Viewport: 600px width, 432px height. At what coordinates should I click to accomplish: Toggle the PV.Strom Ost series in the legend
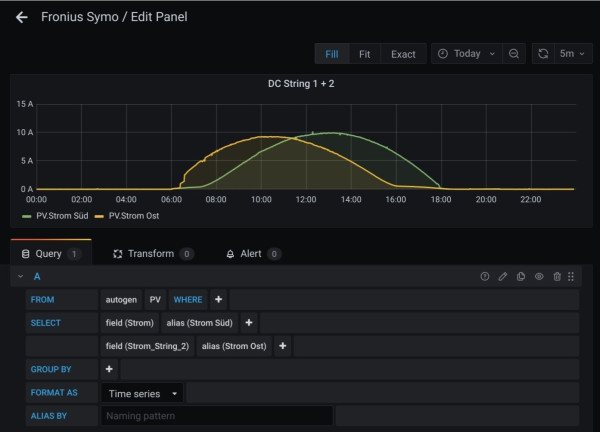coord(134,215)
